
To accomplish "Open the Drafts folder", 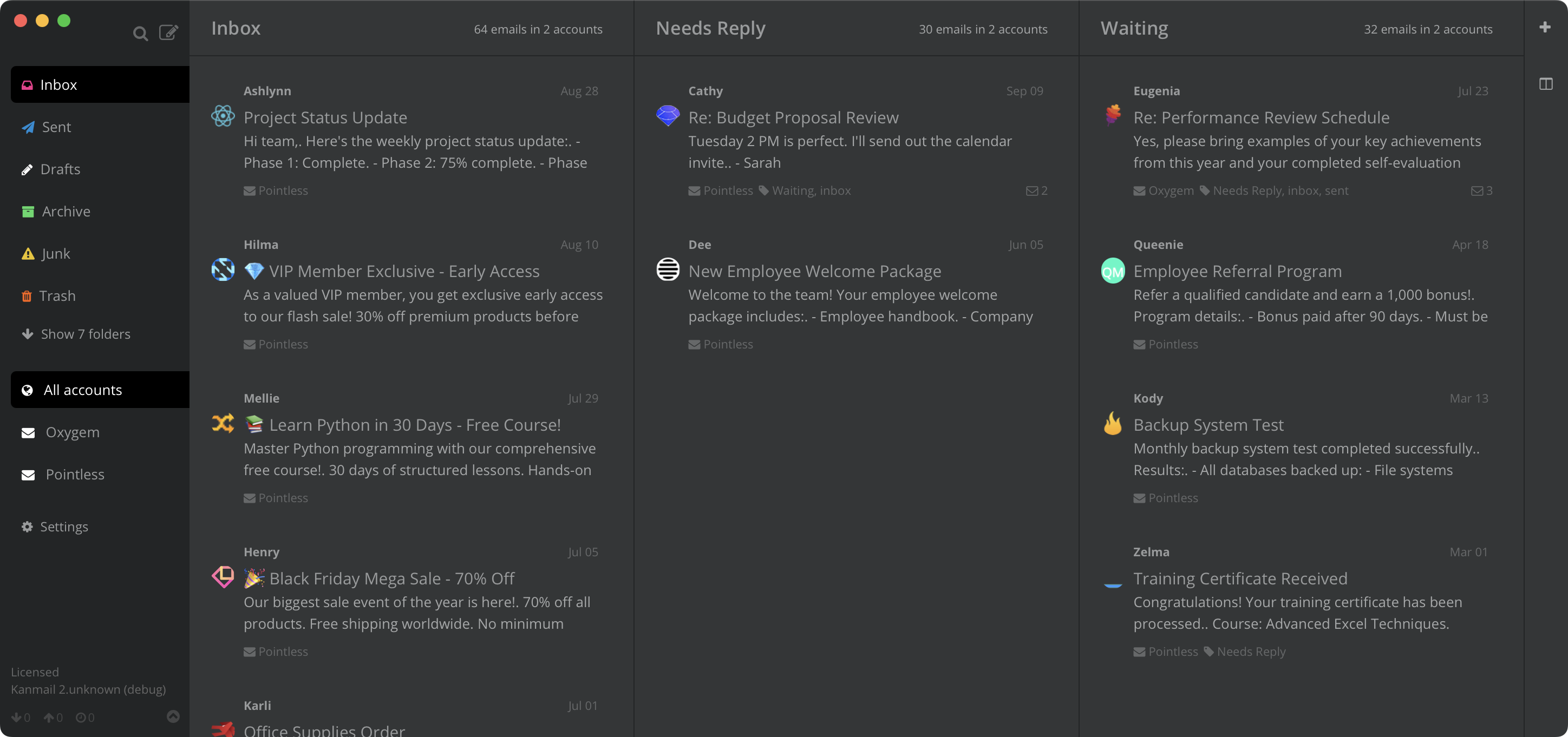I will point(60,169).
